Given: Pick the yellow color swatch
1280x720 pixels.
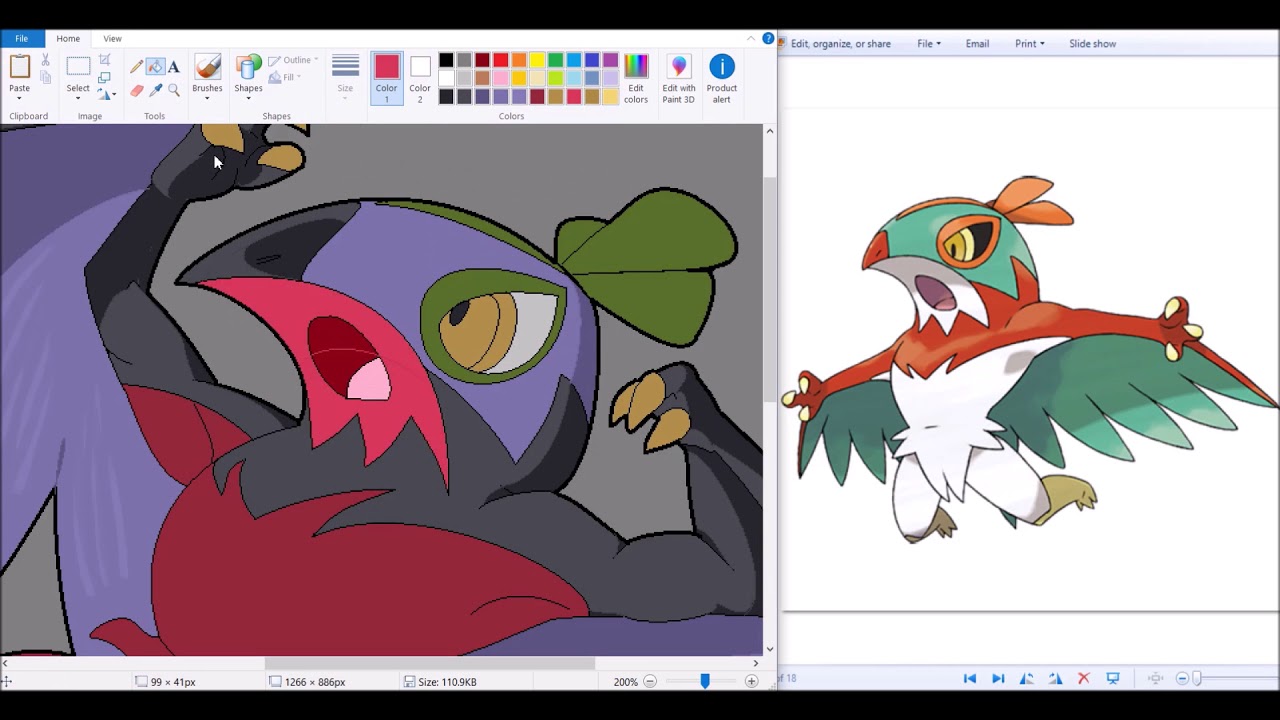Looking at the screenshot, I should [x=537, y=60].
